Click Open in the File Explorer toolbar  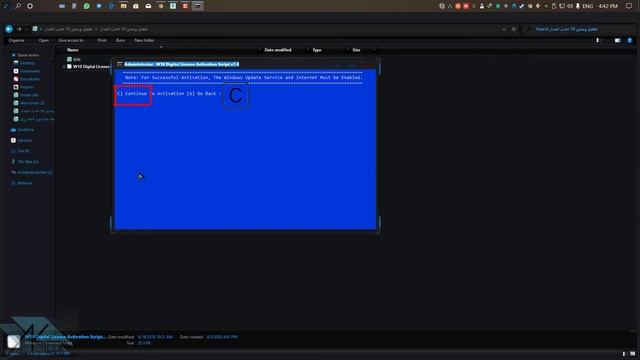(x=44, y=40)
